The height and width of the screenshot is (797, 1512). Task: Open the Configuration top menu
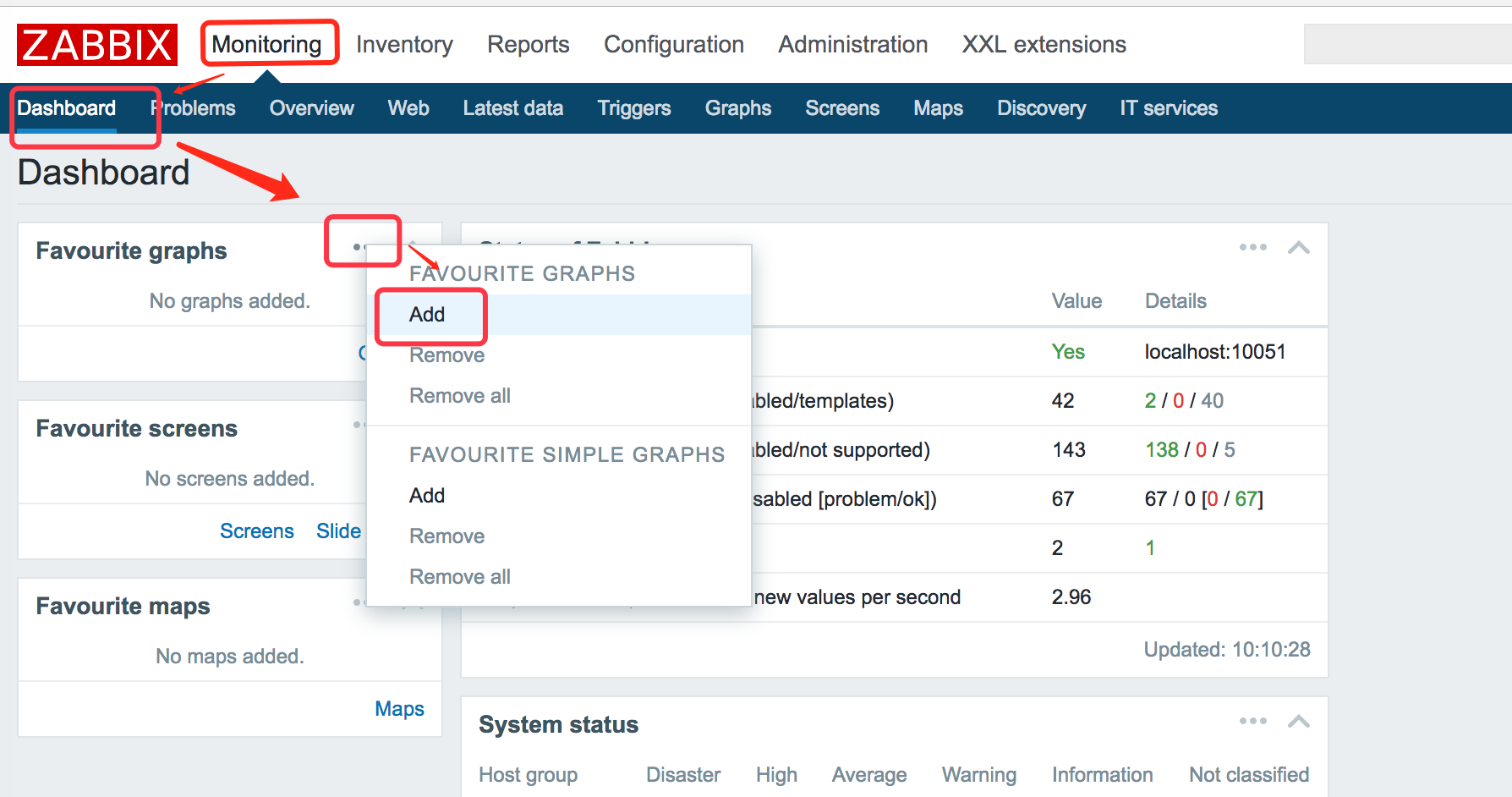coord(673,45)
